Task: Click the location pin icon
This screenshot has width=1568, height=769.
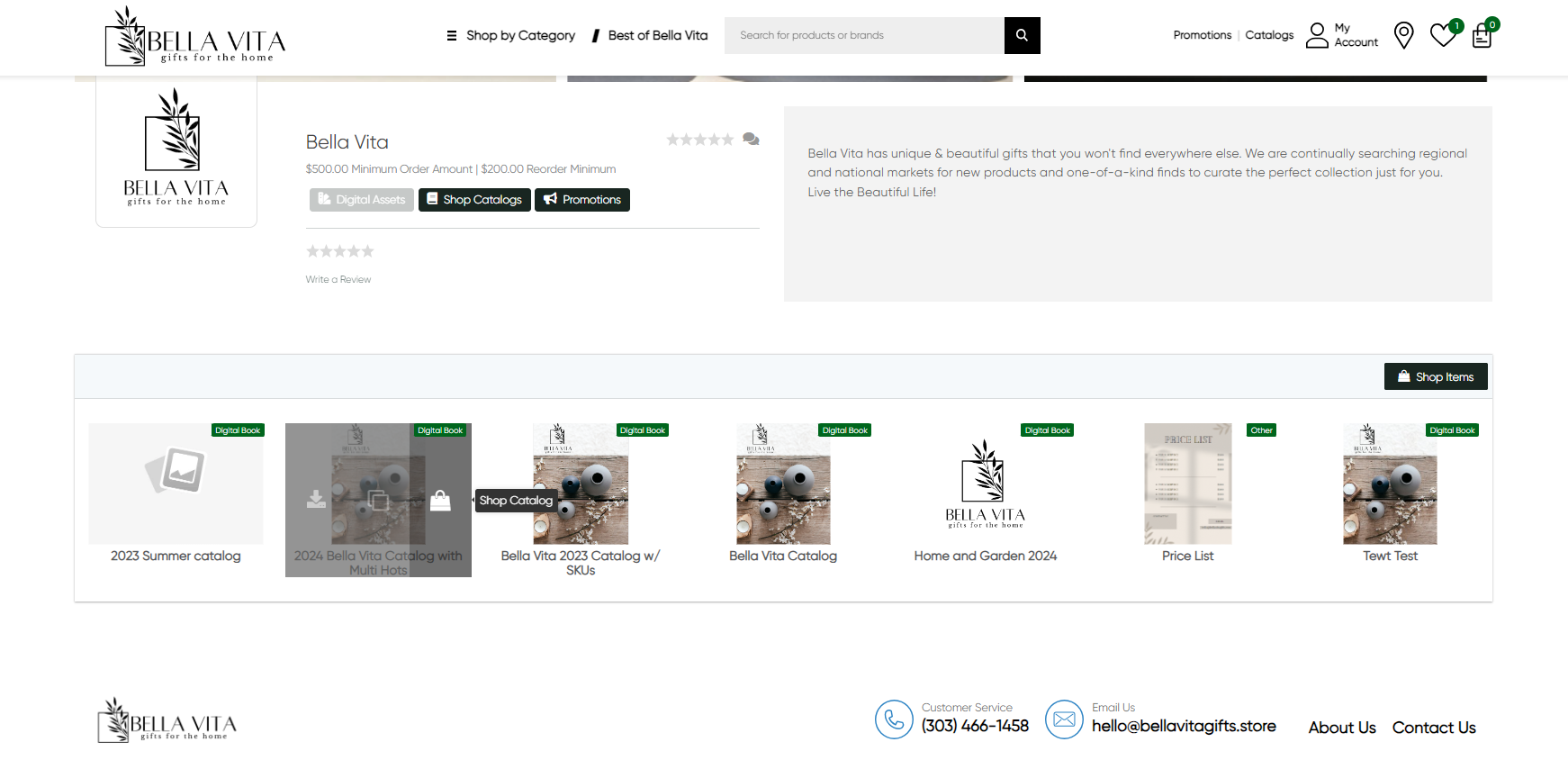Action: pos(1403,35)
